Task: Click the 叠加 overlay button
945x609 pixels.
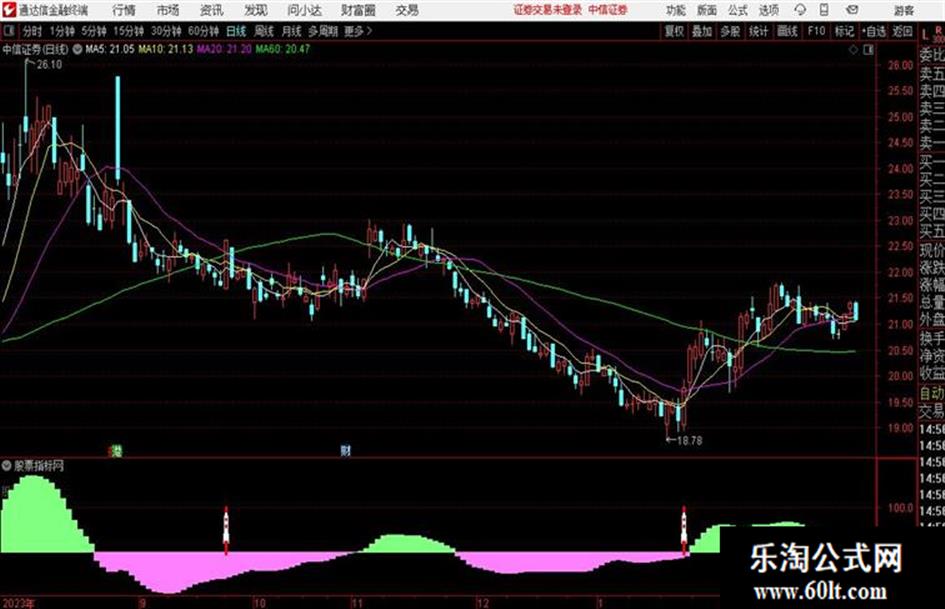Action: pos(702,31)
